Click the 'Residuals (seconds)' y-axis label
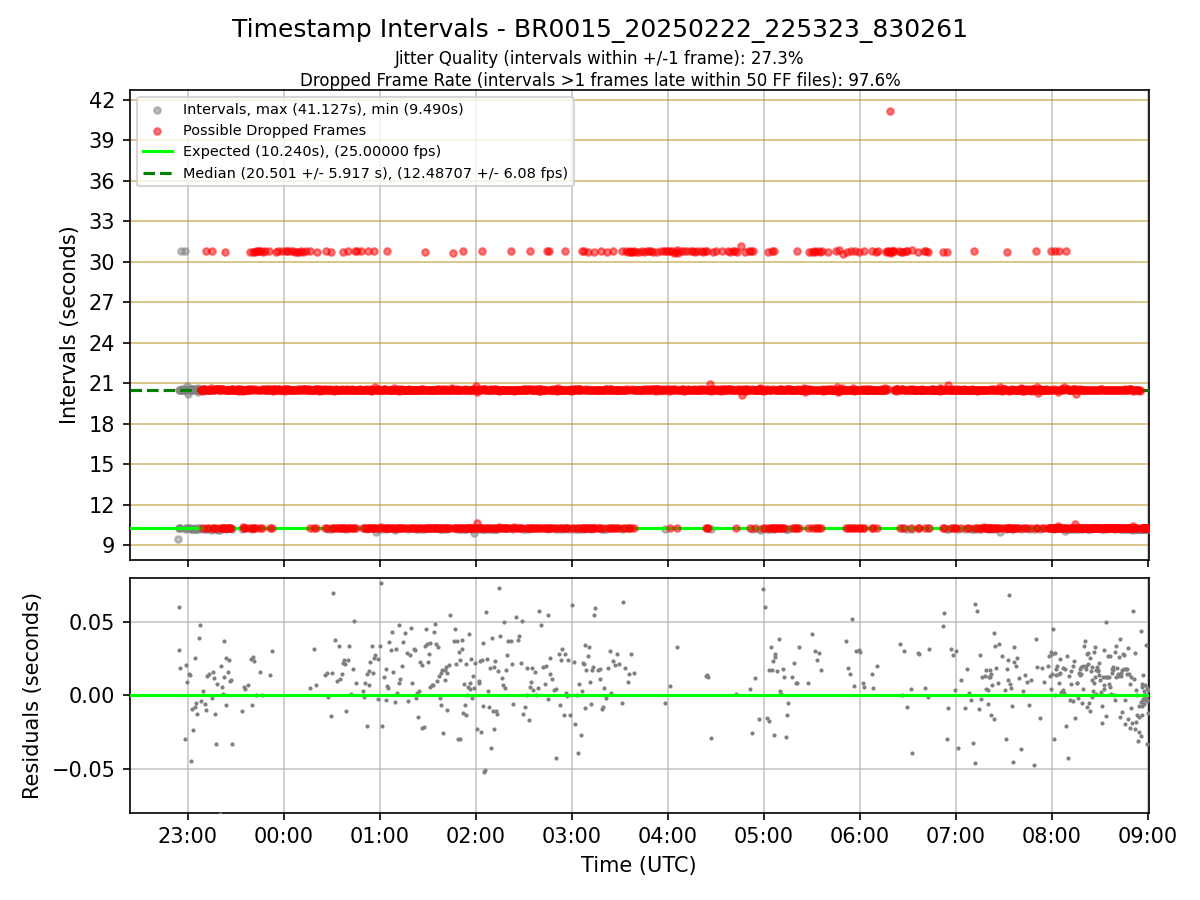Screen dimensions: 1200x900 (x=31, y=696)
